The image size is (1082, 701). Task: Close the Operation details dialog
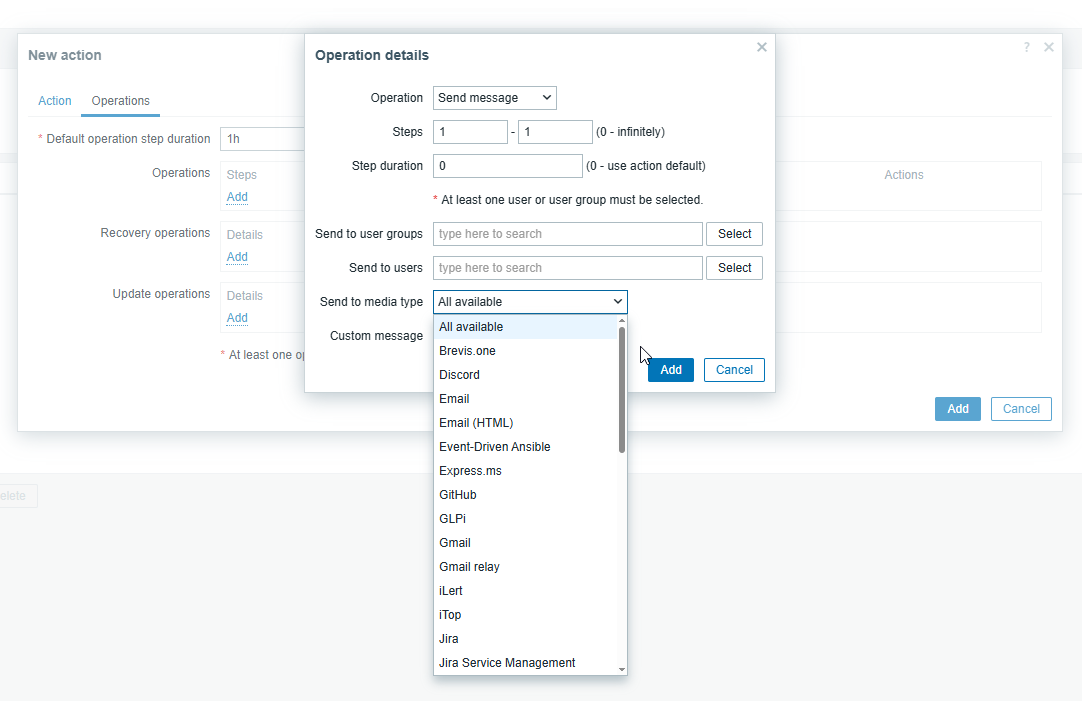[761, 47]
